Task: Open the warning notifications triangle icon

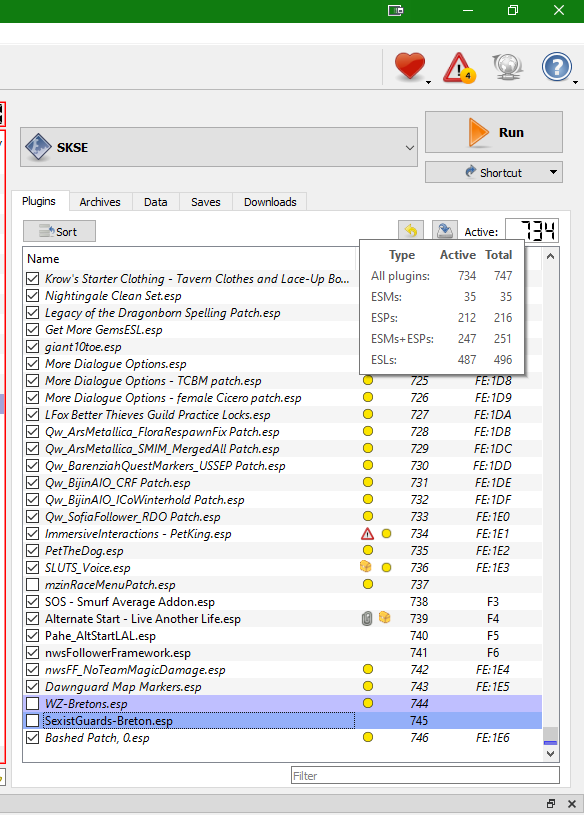Action: 458,67
